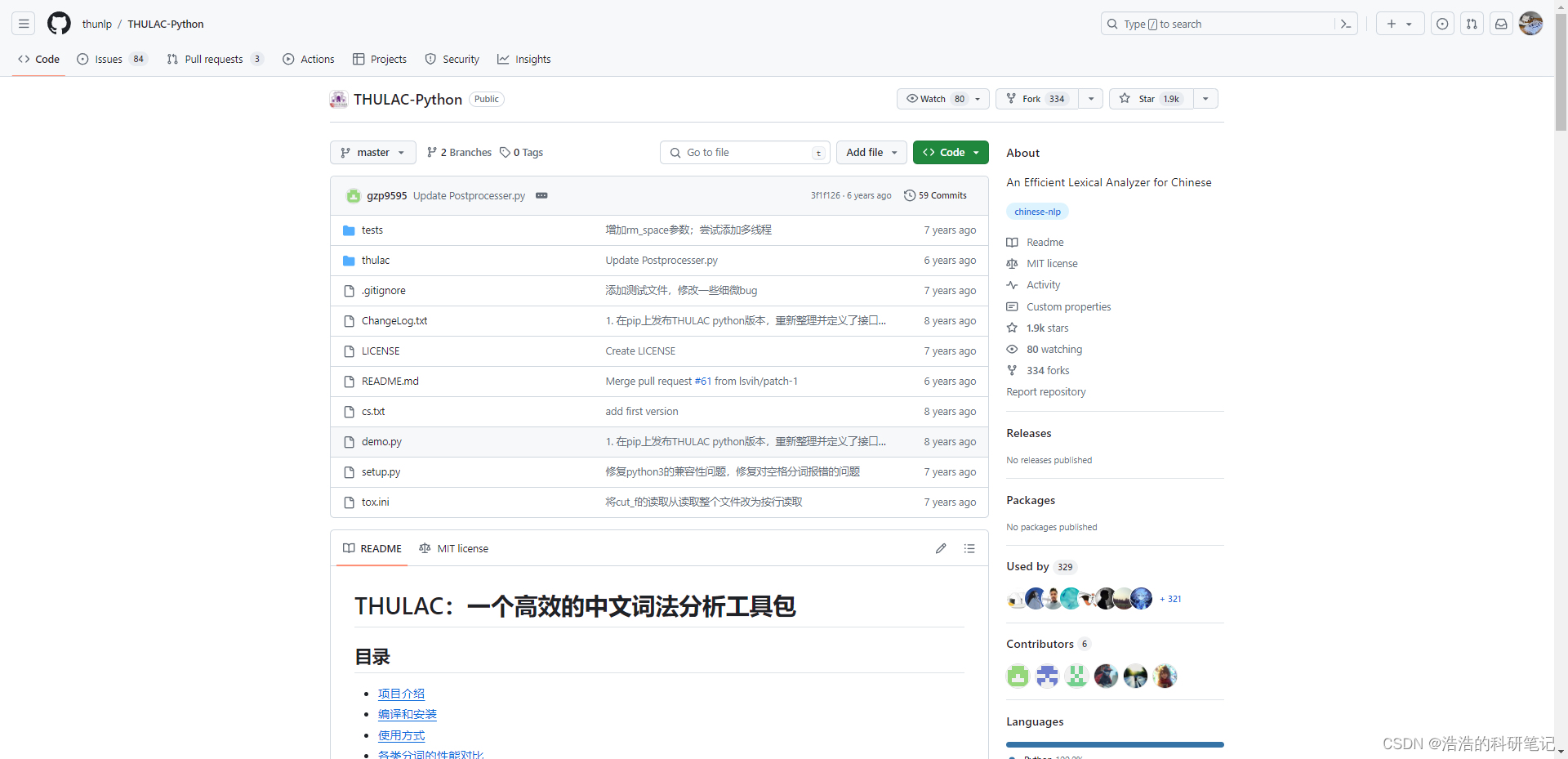1568x759 pixels.
Task: Click the first Used by avatar
Action: coord(1016,599)
